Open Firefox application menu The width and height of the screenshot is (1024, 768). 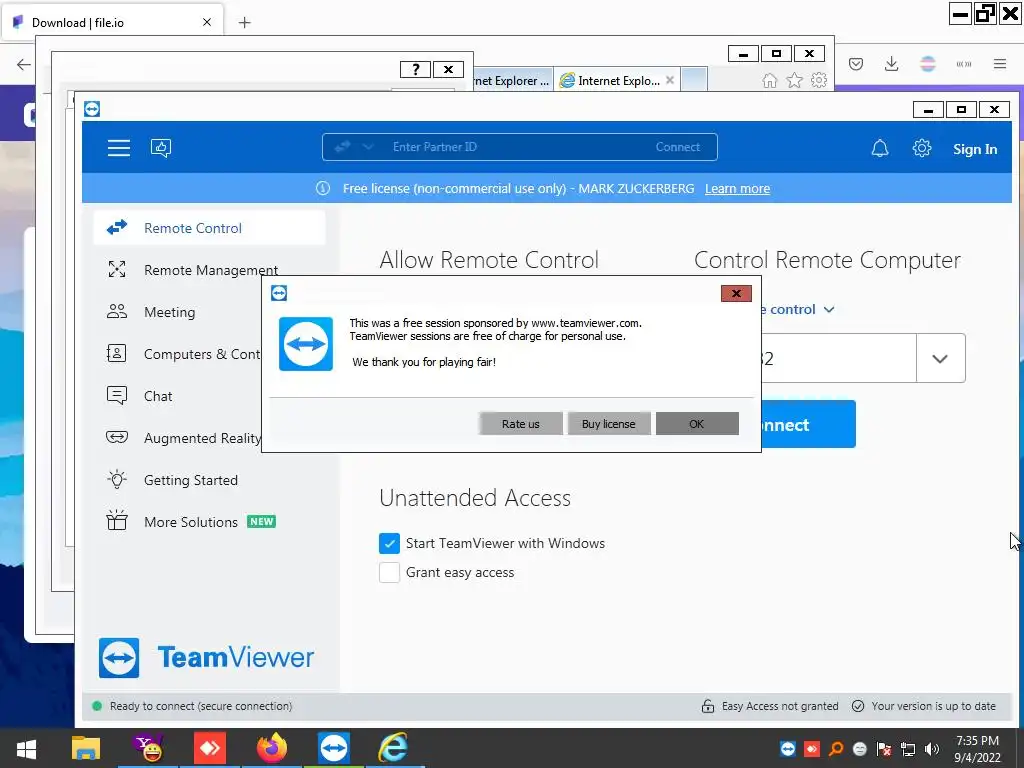(x=1000, y=64)
